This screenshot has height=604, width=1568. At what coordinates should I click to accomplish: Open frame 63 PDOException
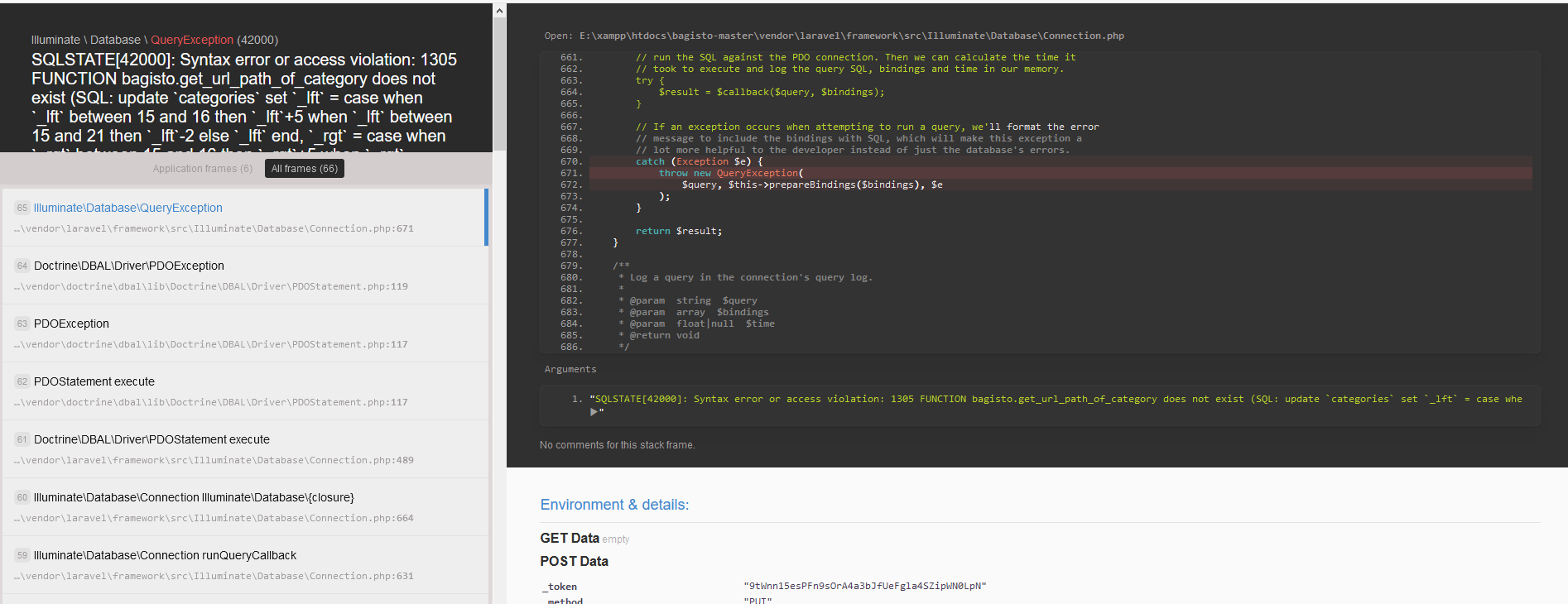(x=245, y=333)
